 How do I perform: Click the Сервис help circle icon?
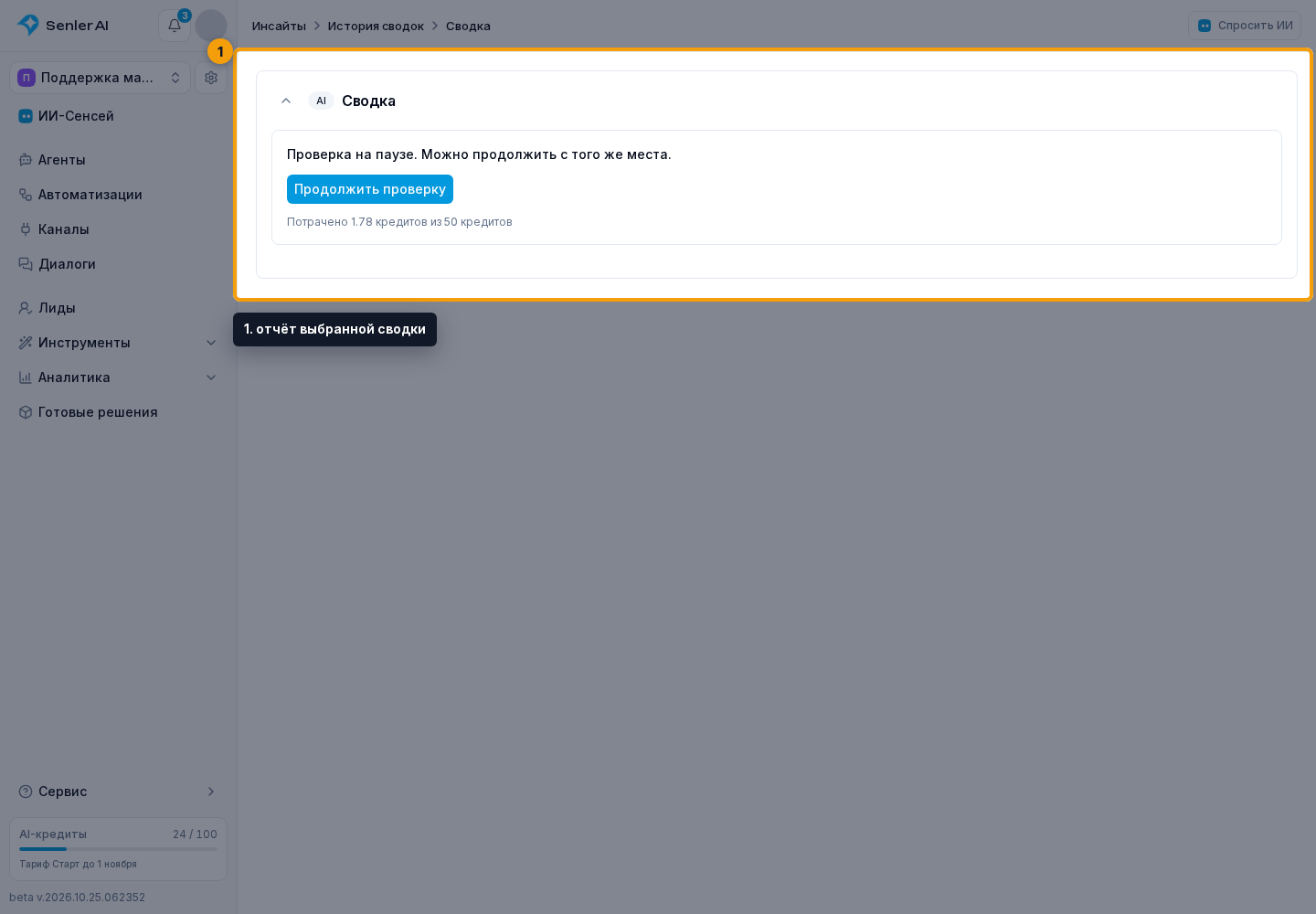click(x=26, y=792)
